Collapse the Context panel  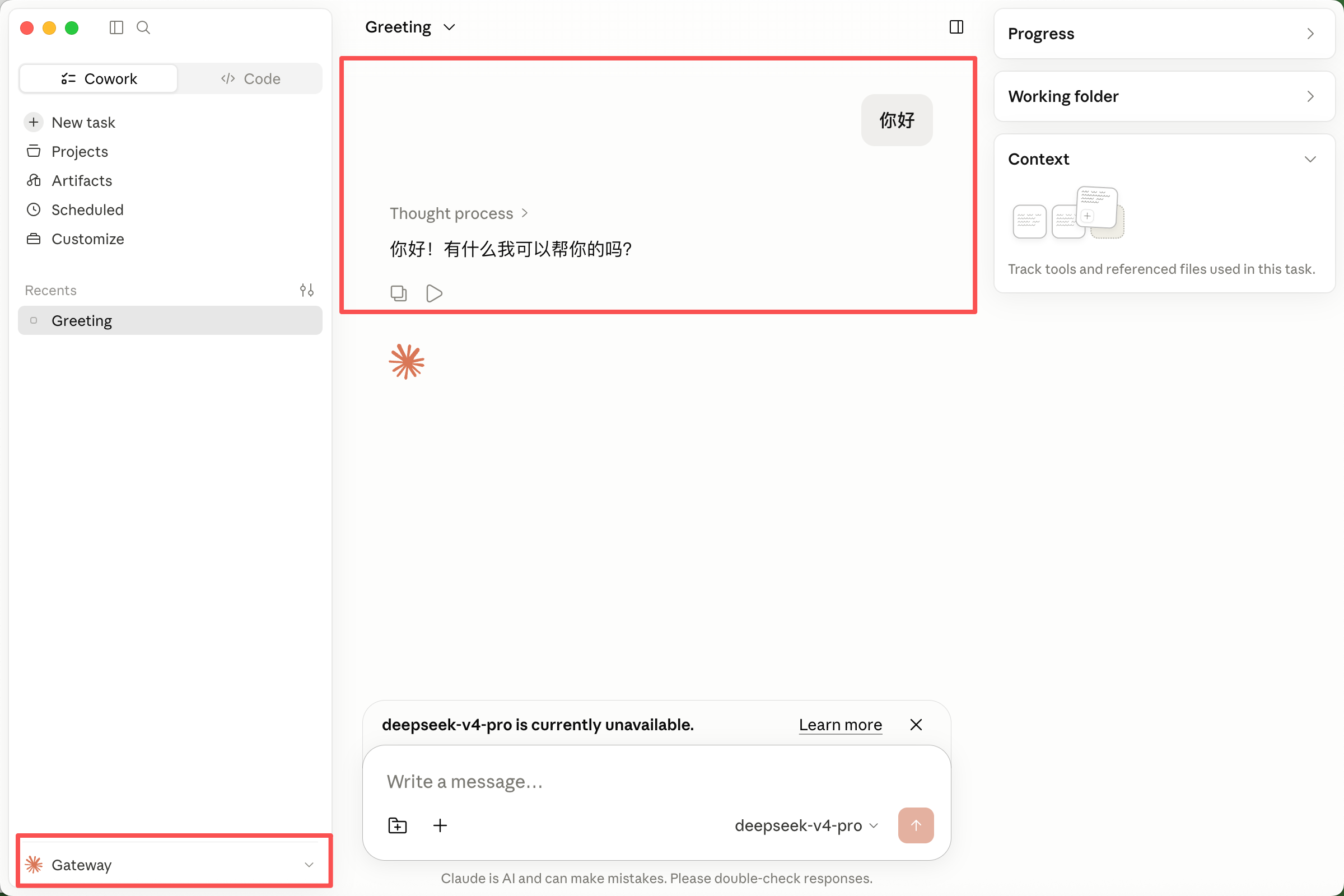point(1310,159)
